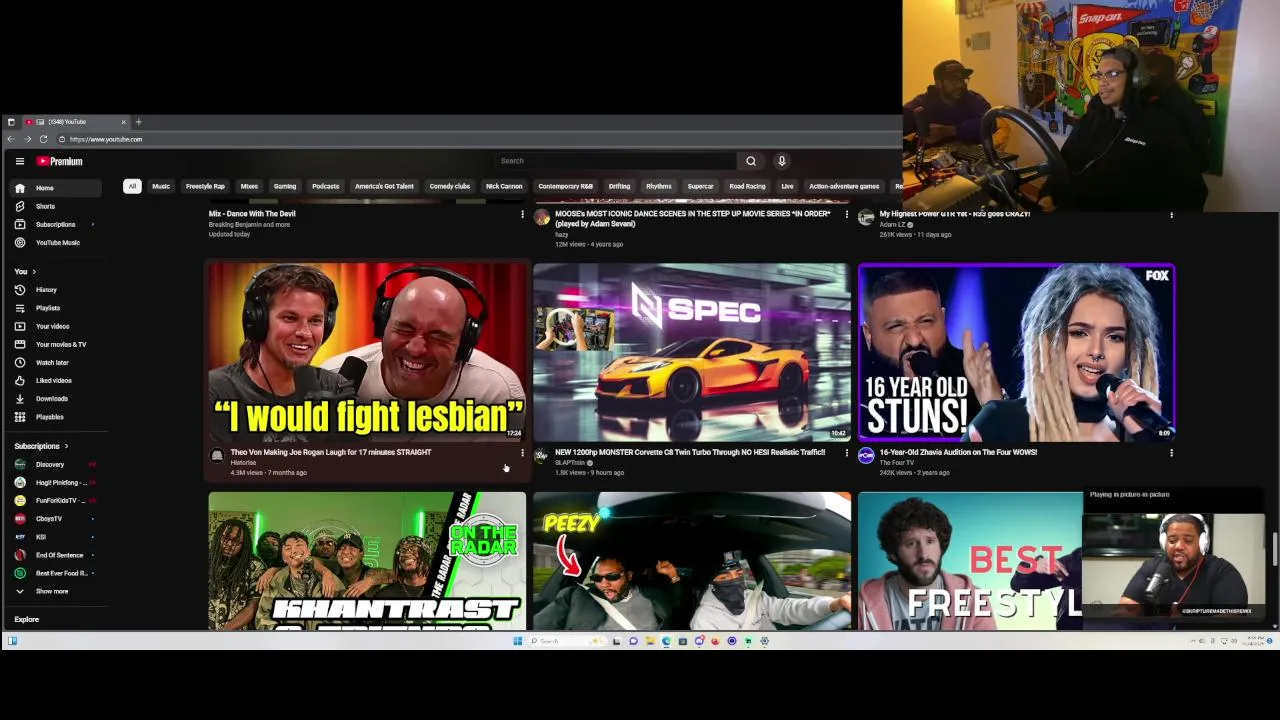Select the Action-adventure games chip
This screenshot has height=720, width=1280.
tap(844, 186)
